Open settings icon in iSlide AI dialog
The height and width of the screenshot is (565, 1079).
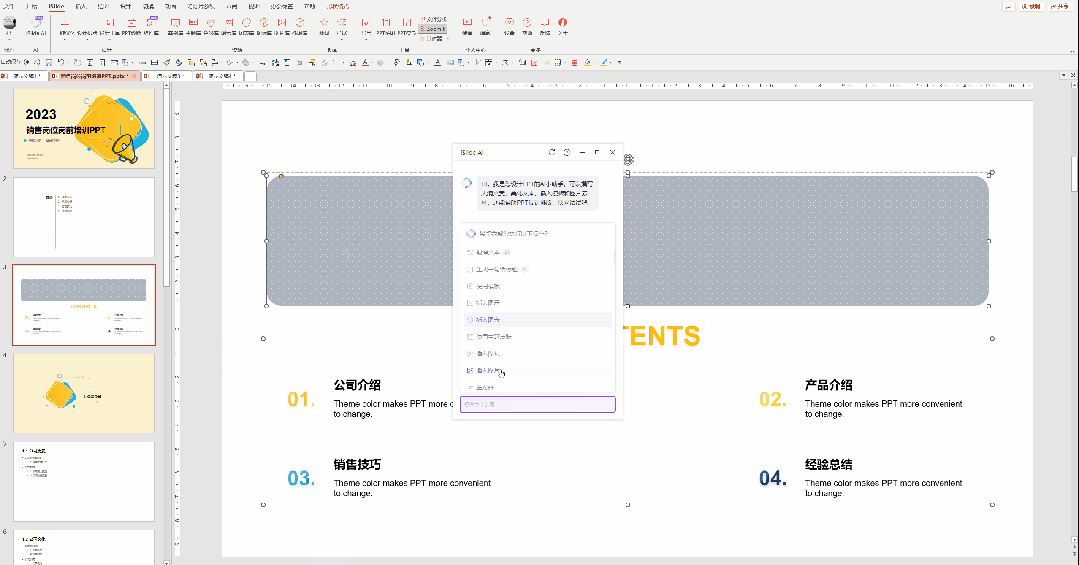coord(567,152)
